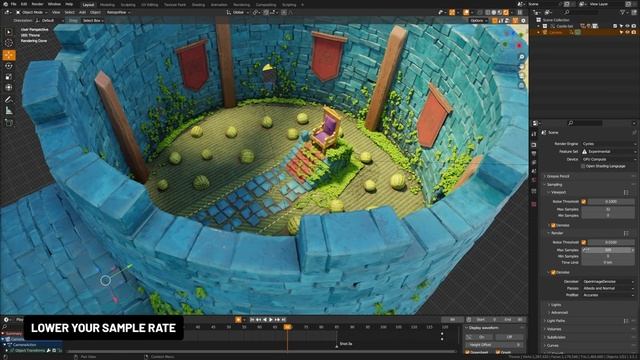Open the View Layer properties tab icon
640x360 pixels.
pos(534,162)
